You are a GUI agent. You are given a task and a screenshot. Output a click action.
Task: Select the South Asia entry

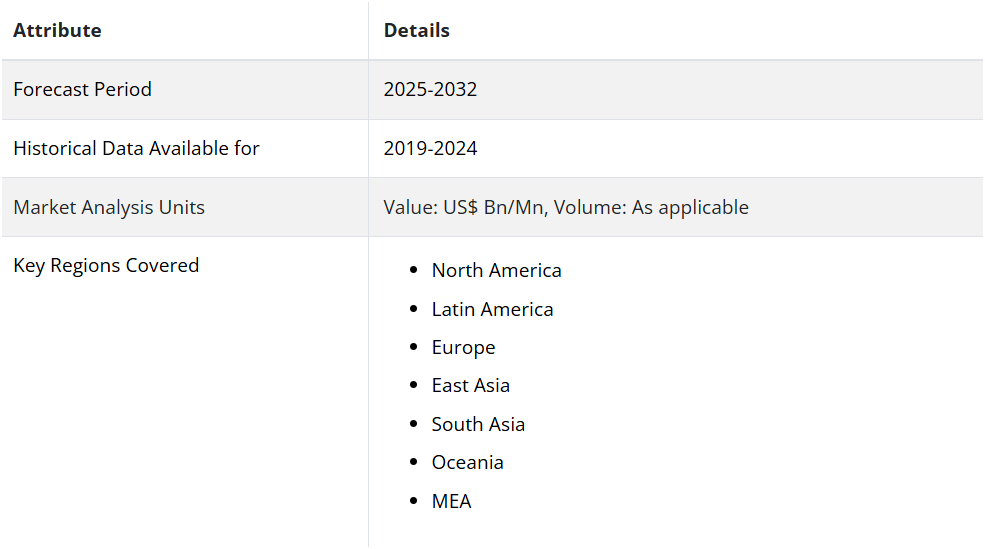click(x=478, y=425)
